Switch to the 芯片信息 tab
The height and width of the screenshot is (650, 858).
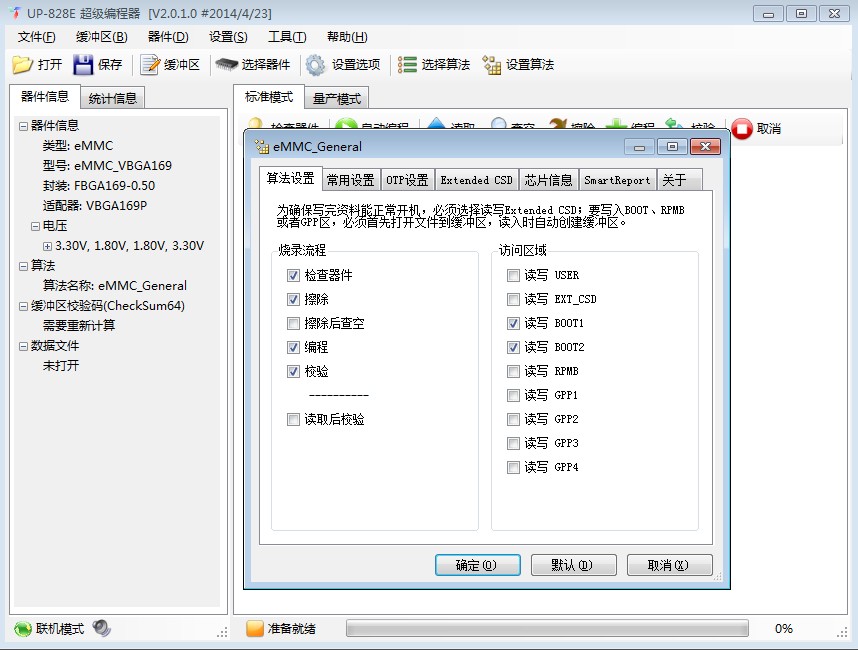[548, 180]
